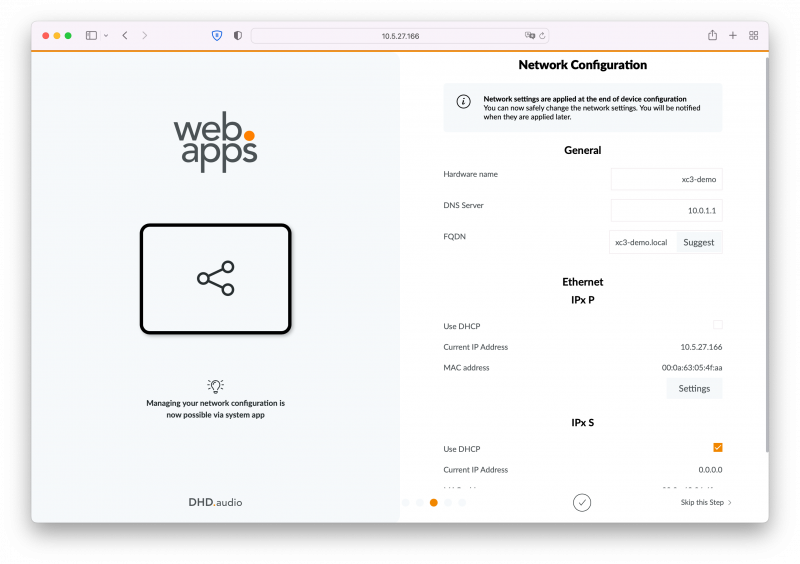Show the tab overview grid icon

(753, 35)
